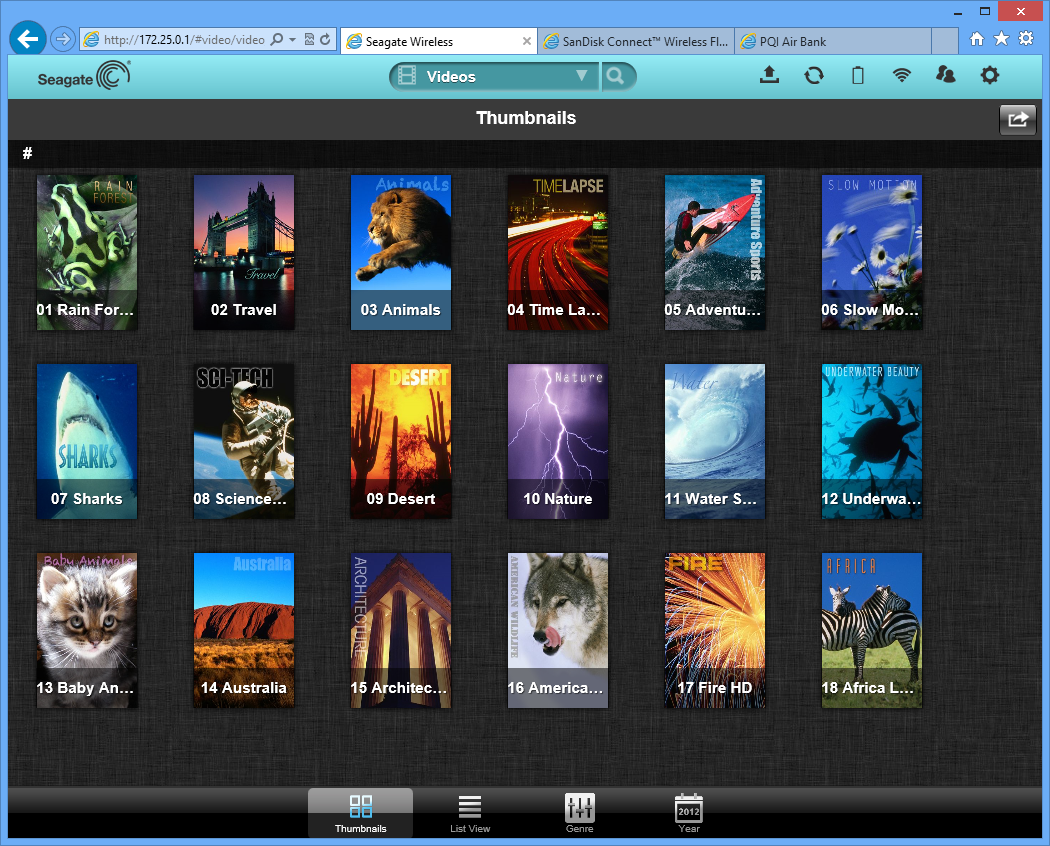Viewport: 1050px width, 846px height.
Task: Click the share export button beside Thumbnails
Action: pyautogui.click(x=1018, y=120)
